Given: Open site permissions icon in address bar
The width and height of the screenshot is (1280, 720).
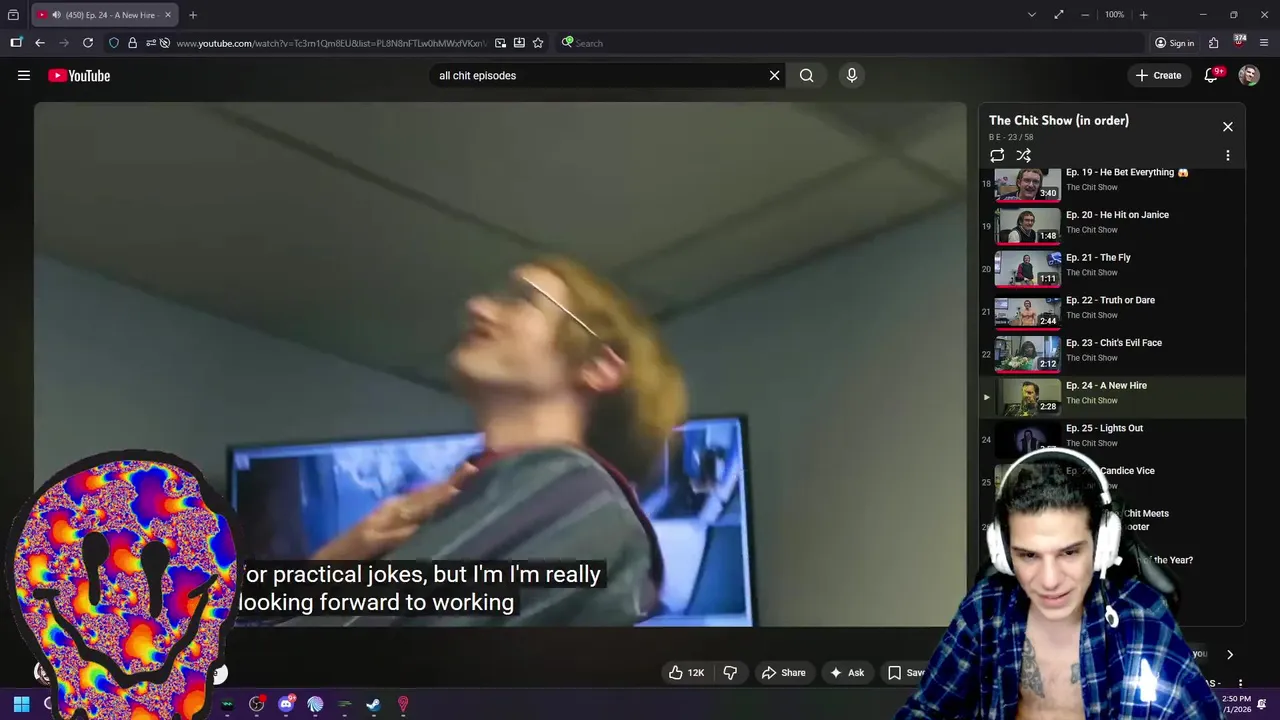Looking at the screenshot, I should click(x=151, y=43).
